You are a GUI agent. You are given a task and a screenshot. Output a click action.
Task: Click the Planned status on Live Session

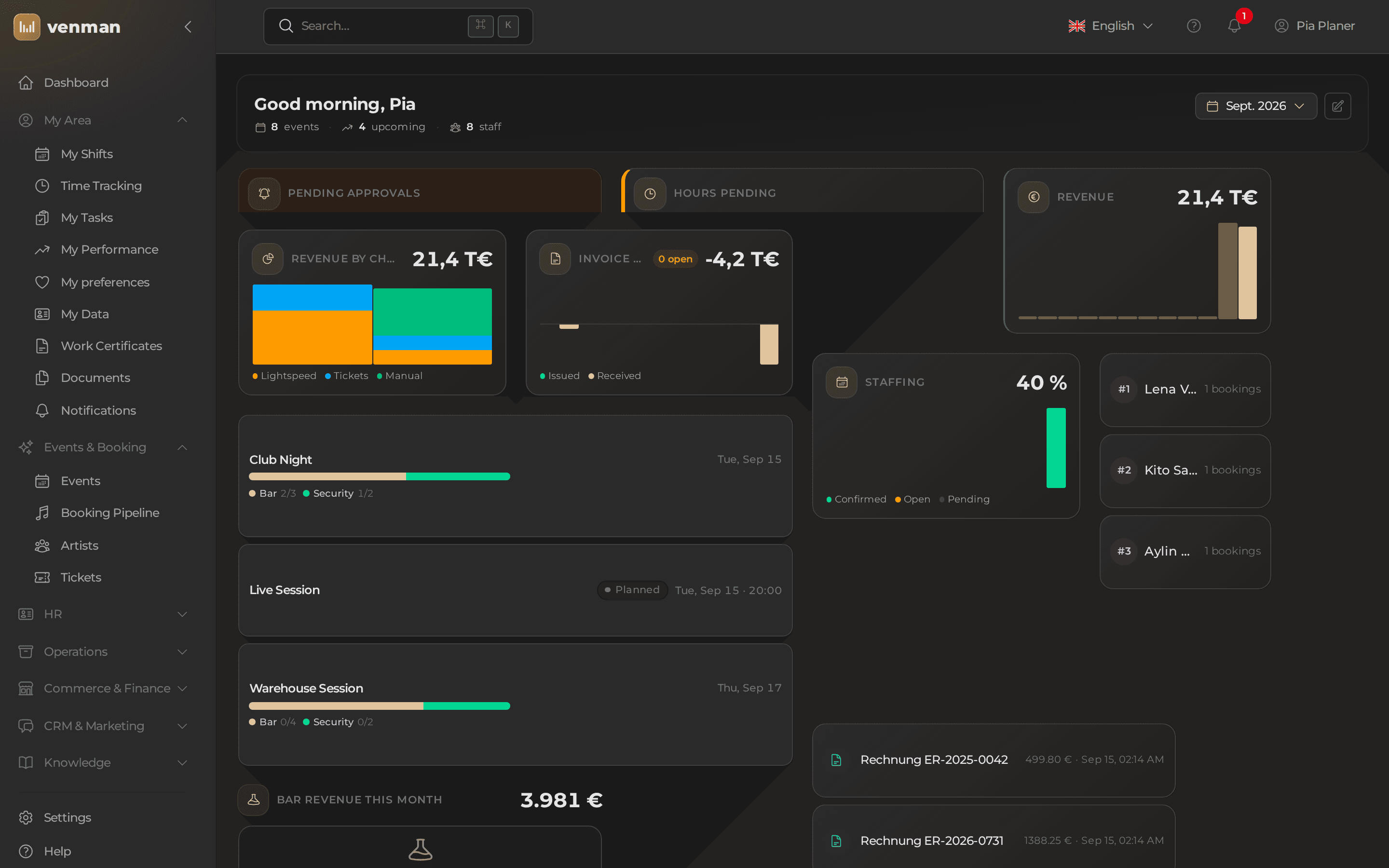click(632, 590)
